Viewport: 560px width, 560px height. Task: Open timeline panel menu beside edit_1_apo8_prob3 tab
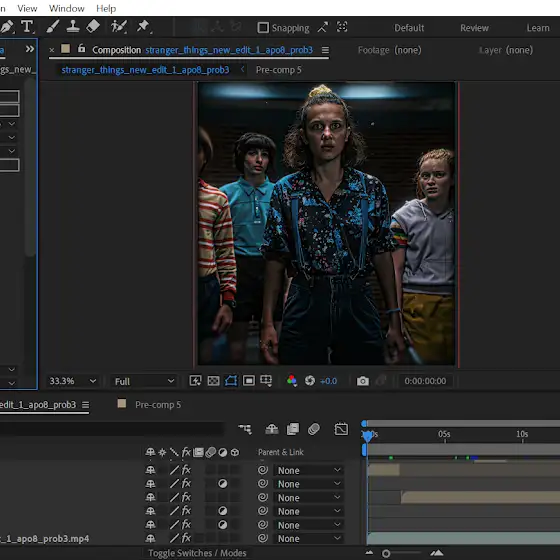pos(85,405)
